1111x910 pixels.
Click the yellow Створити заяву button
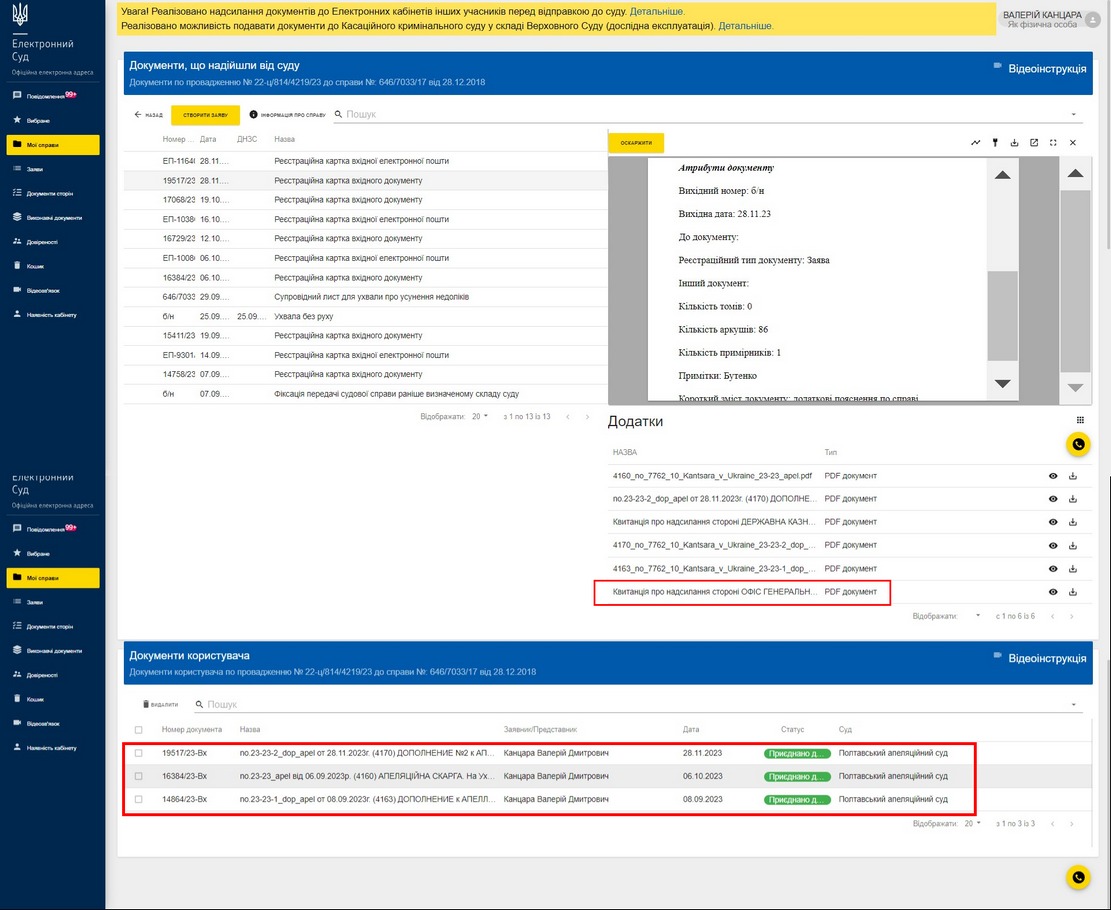click(205, 115)
